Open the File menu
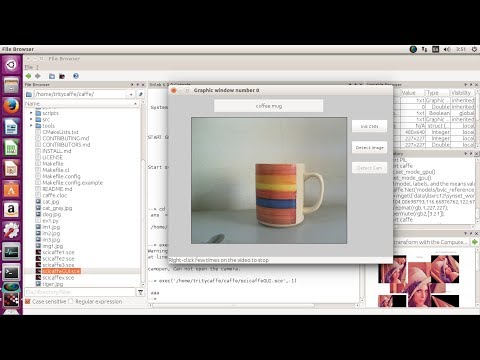Viewport: 480px width, 360px height. pyautogui.click(x=28, y=67)
